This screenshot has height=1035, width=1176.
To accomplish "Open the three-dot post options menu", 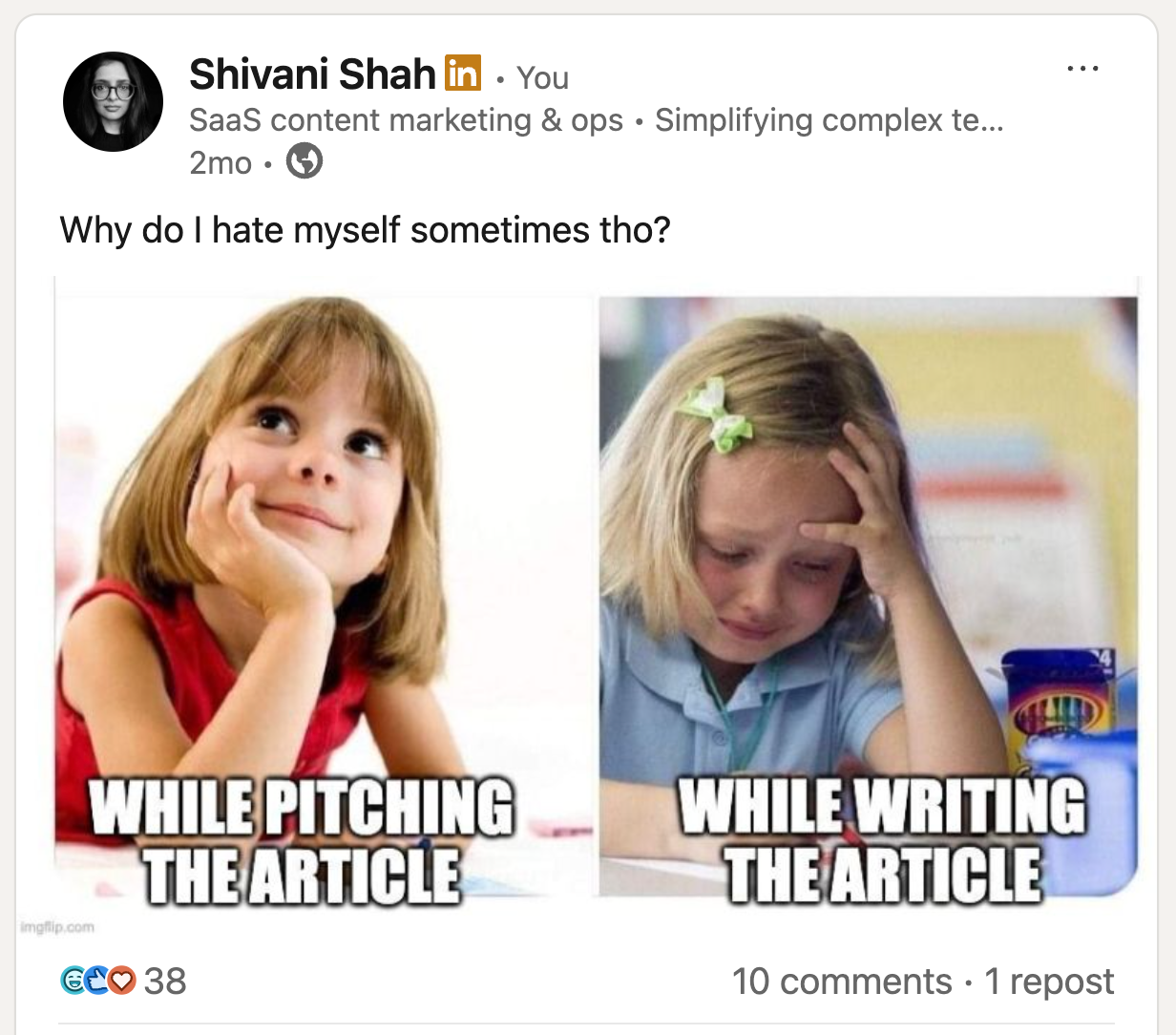I will point(1082,69).
